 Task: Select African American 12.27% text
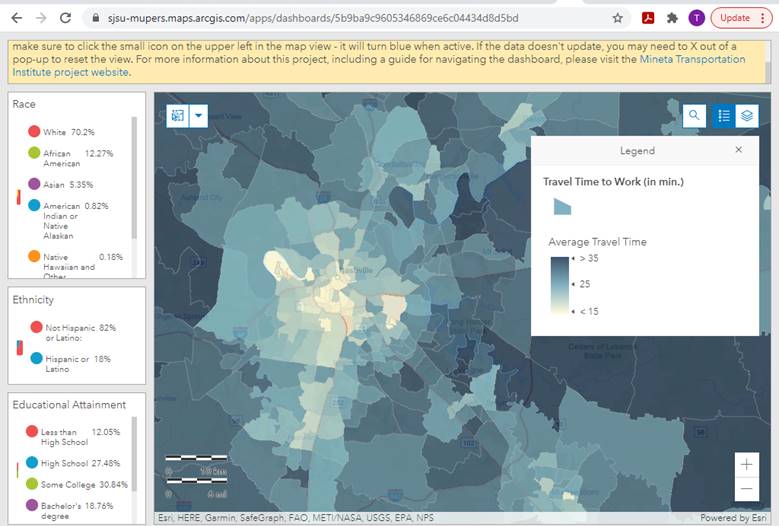pos(78,158)
